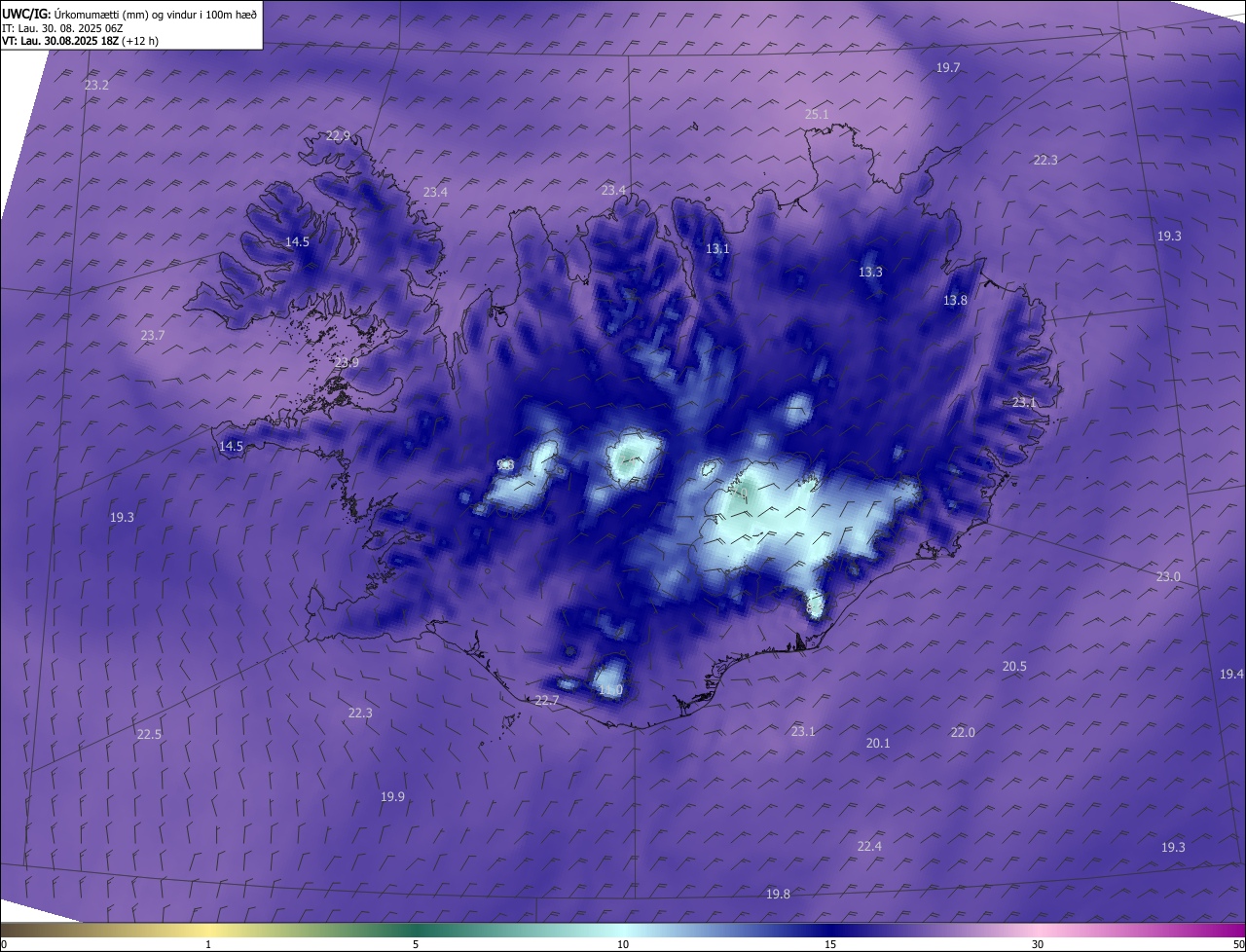The height and width of the screenshot is (952, 1246).
Task: Click the color scale tick labeled 1
Action: (208, 945)
